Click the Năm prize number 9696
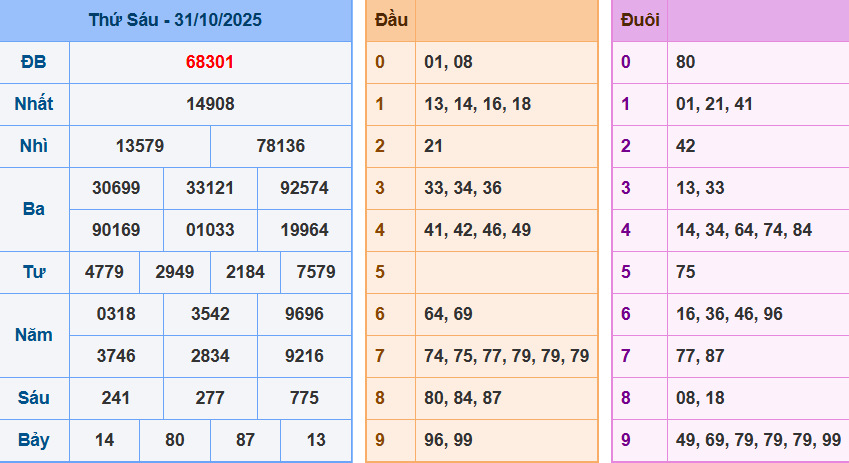This screenshot has height=463, width=849. 304,314
